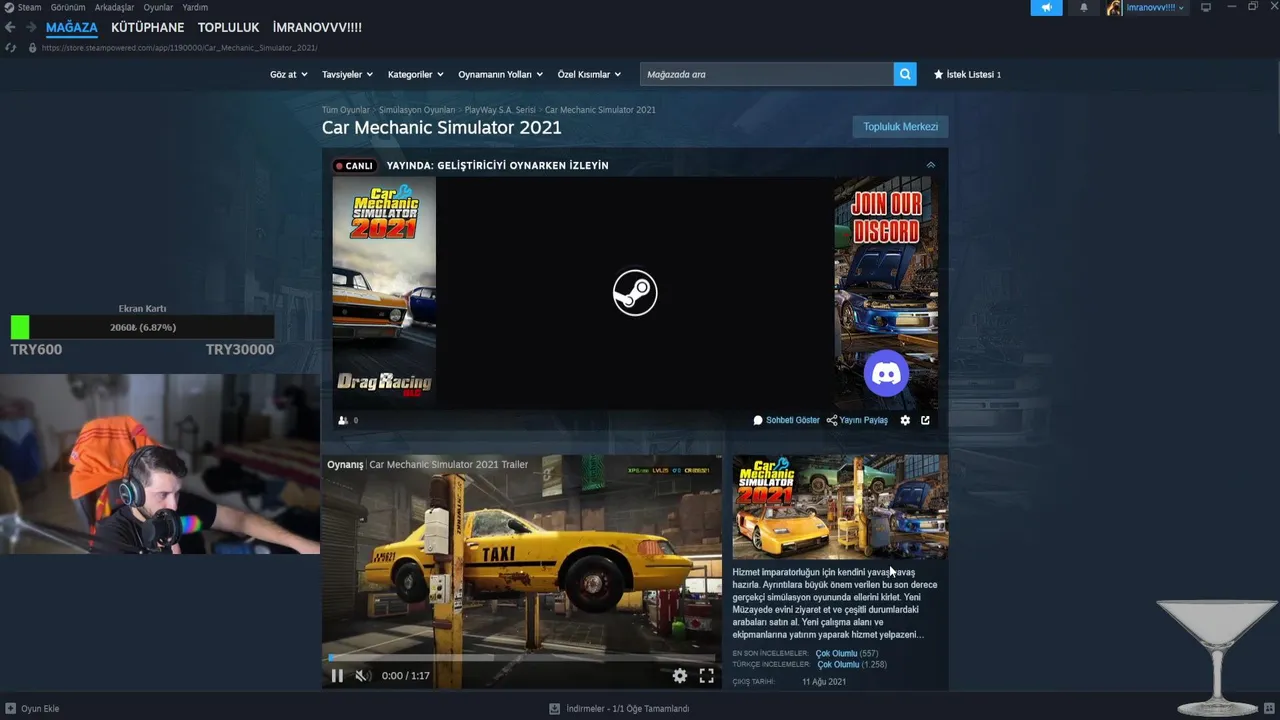
Task: Open the Steam menu
Action: click(29, 7)
